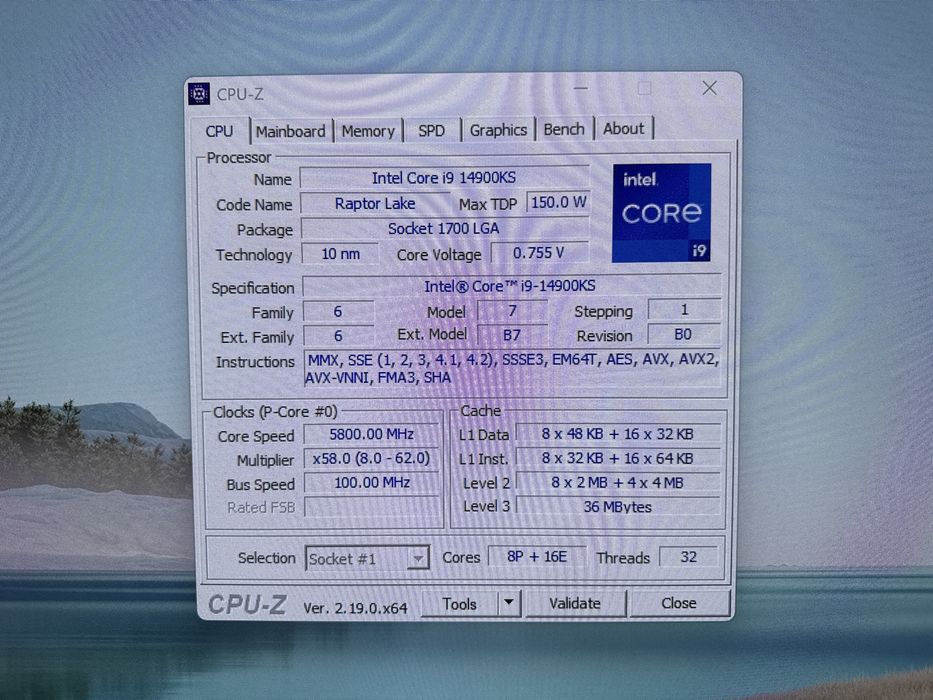
Task: Click the Close button at bottom
Action: 679,603
